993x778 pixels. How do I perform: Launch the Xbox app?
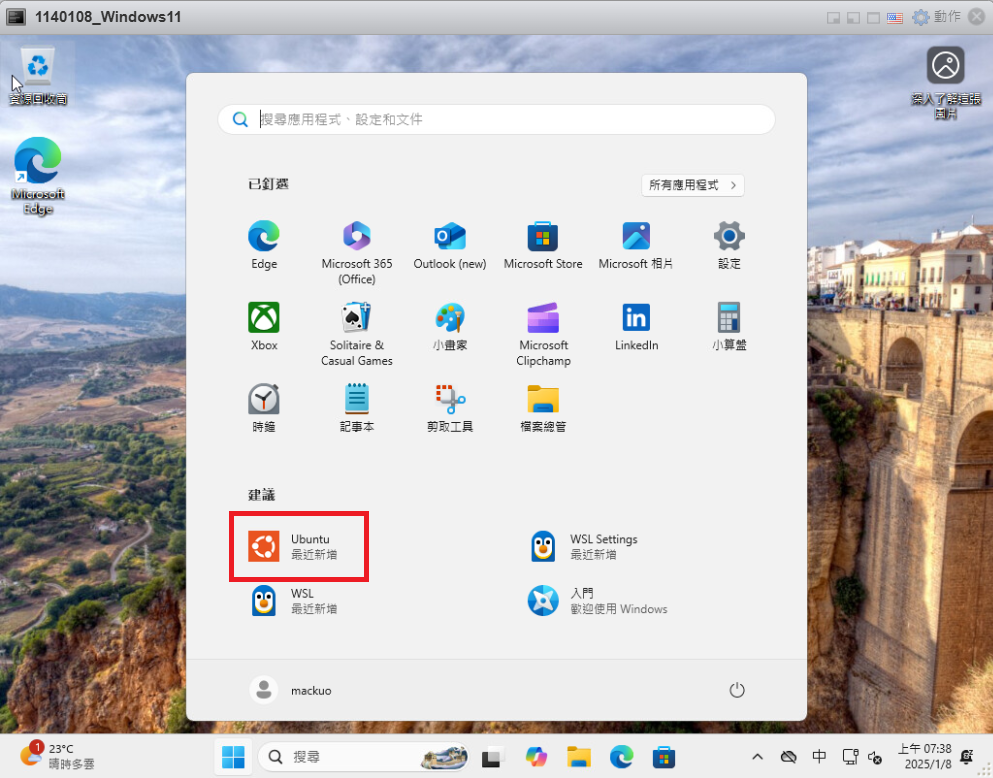(263, 327)
